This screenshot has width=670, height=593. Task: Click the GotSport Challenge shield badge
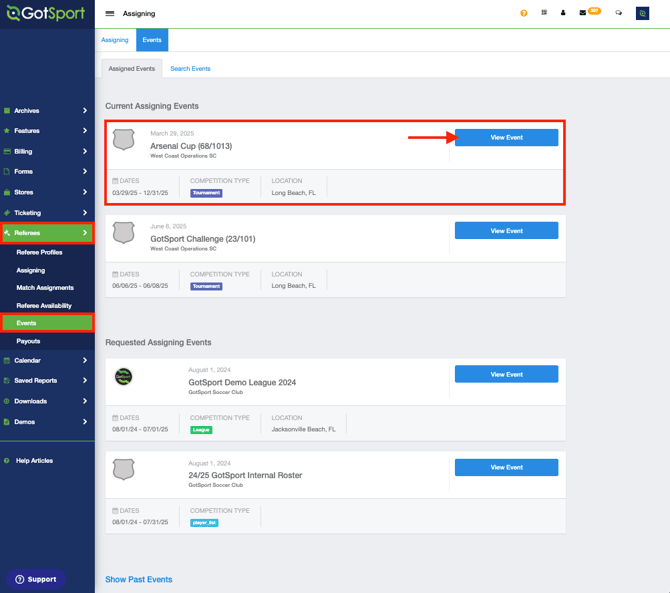pos(123,232)
